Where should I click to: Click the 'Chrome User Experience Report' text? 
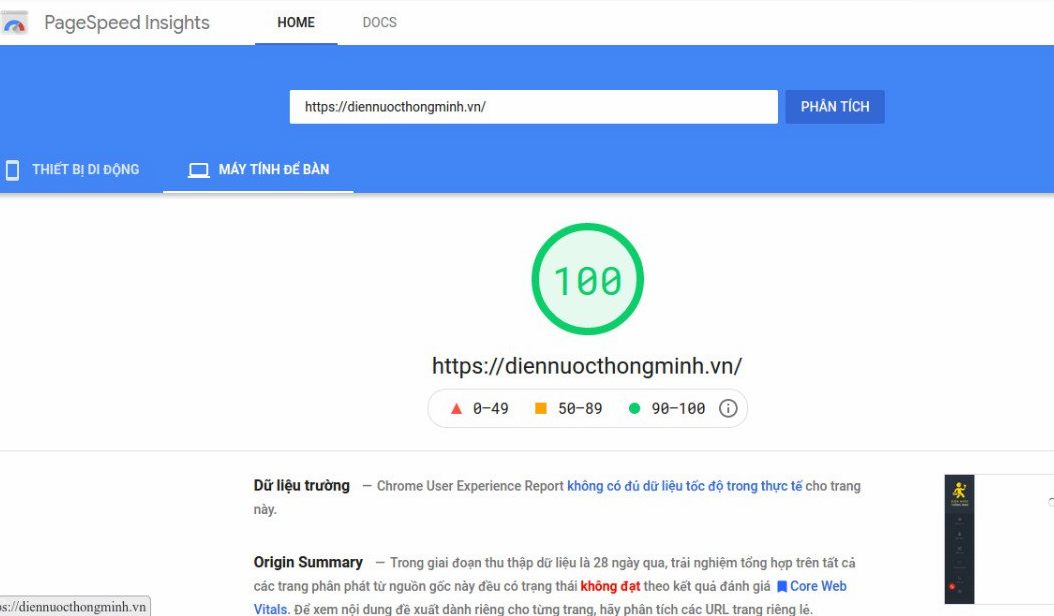(470, 486)
